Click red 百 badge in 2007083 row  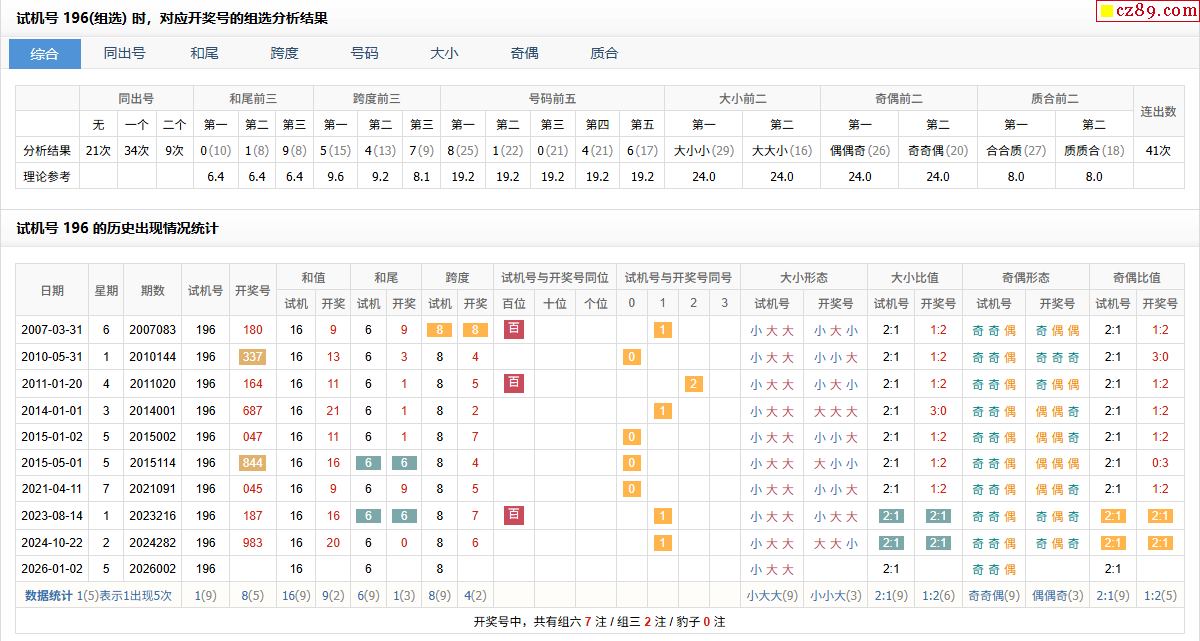514,329
